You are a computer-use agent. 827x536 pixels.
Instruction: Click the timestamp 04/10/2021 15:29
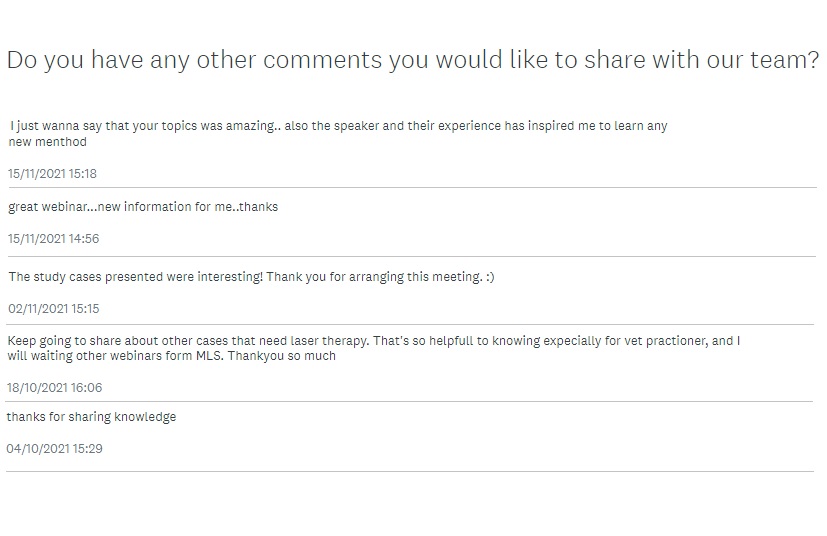tap(54, 449)
